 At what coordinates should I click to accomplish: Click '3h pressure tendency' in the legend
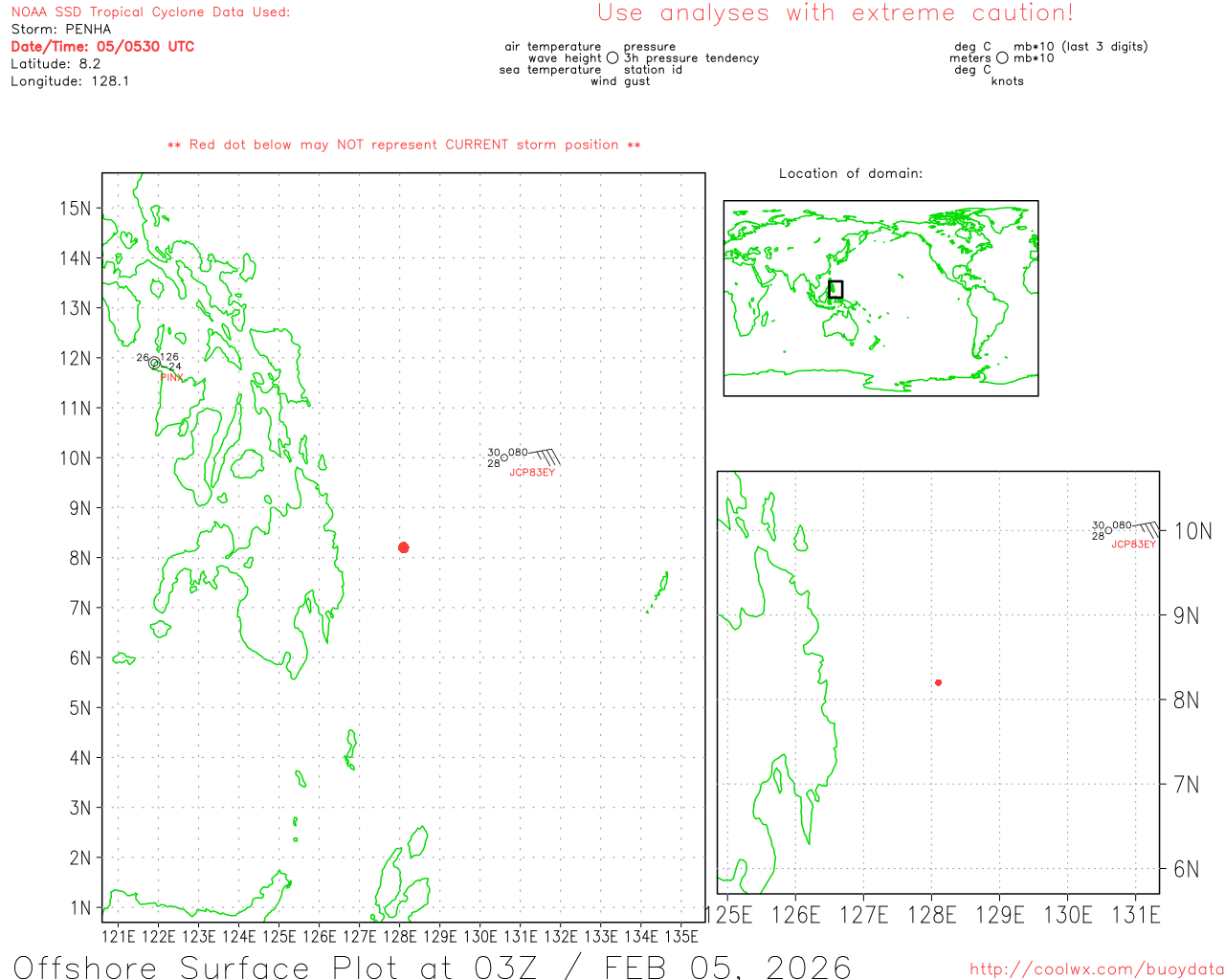coord(691,57)
